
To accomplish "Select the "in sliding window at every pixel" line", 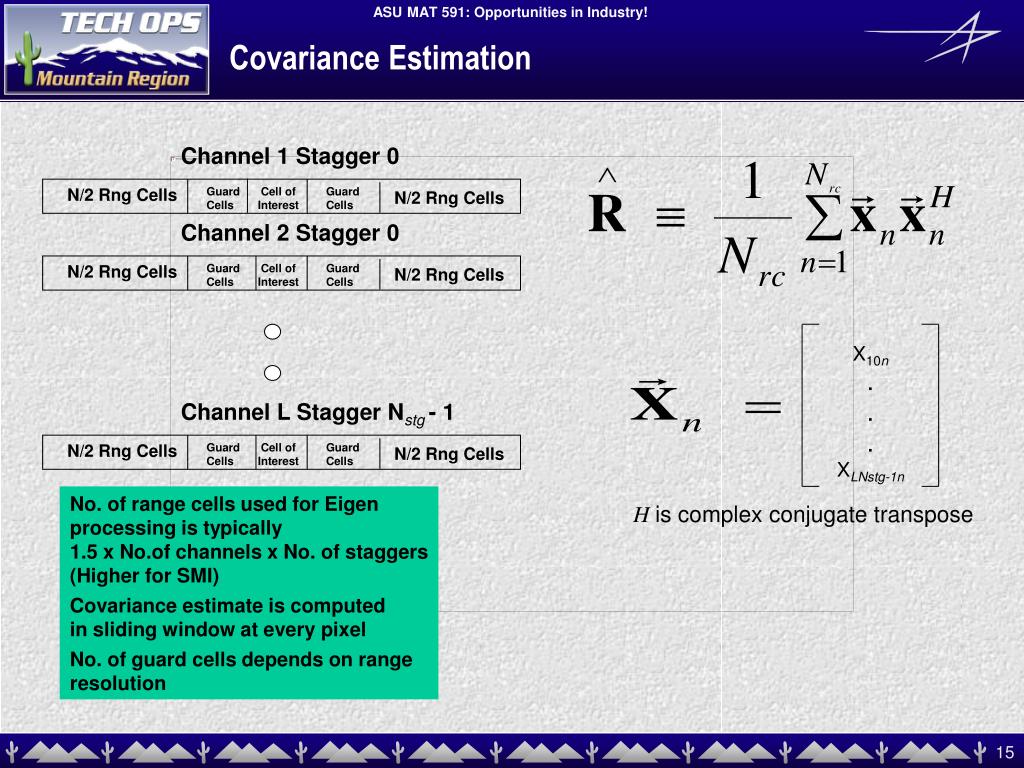I will coord(217,630).
